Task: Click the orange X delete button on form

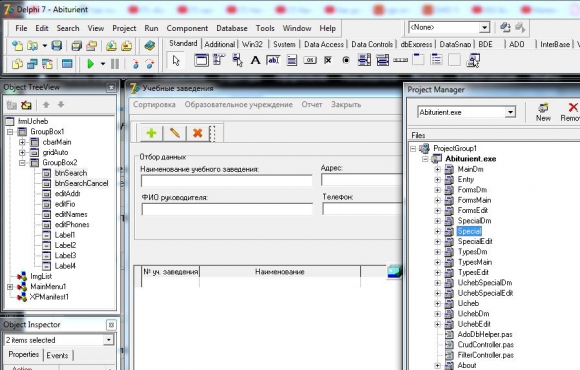Action: pos(198,133)
